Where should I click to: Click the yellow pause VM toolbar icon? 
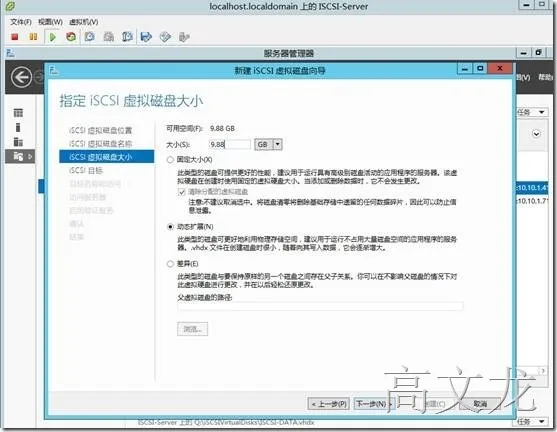click(x=33, y=37)
